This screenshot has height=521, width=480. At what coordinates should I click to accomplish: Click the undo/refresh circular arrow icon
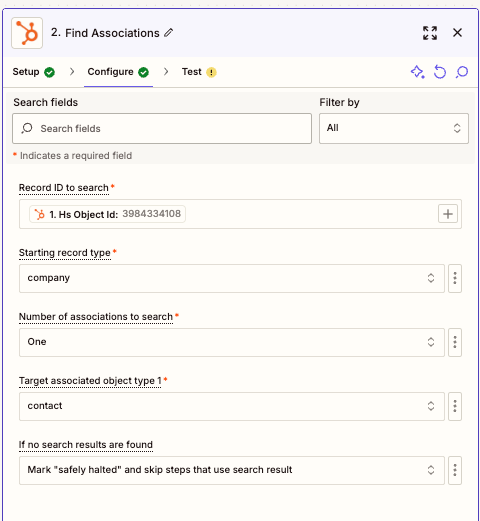440,72
